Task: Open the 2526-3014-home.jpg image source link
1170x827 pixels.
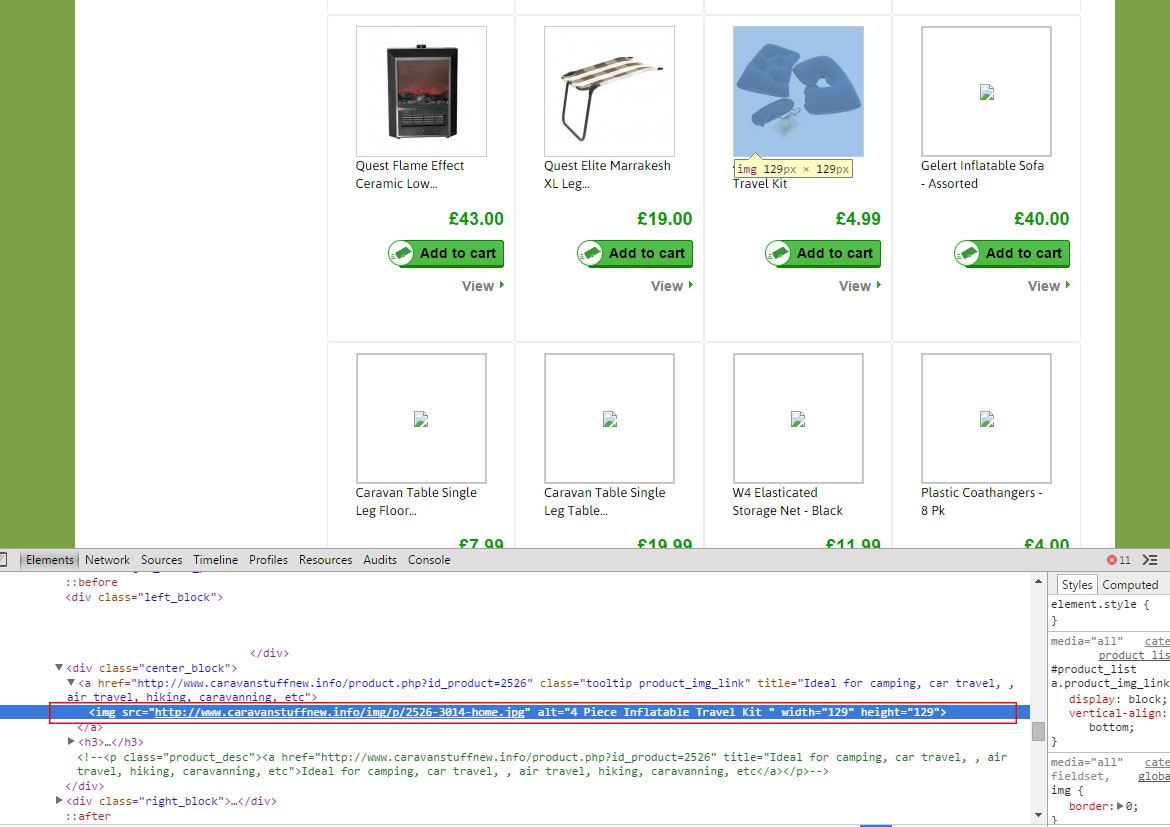Action: 340,712
